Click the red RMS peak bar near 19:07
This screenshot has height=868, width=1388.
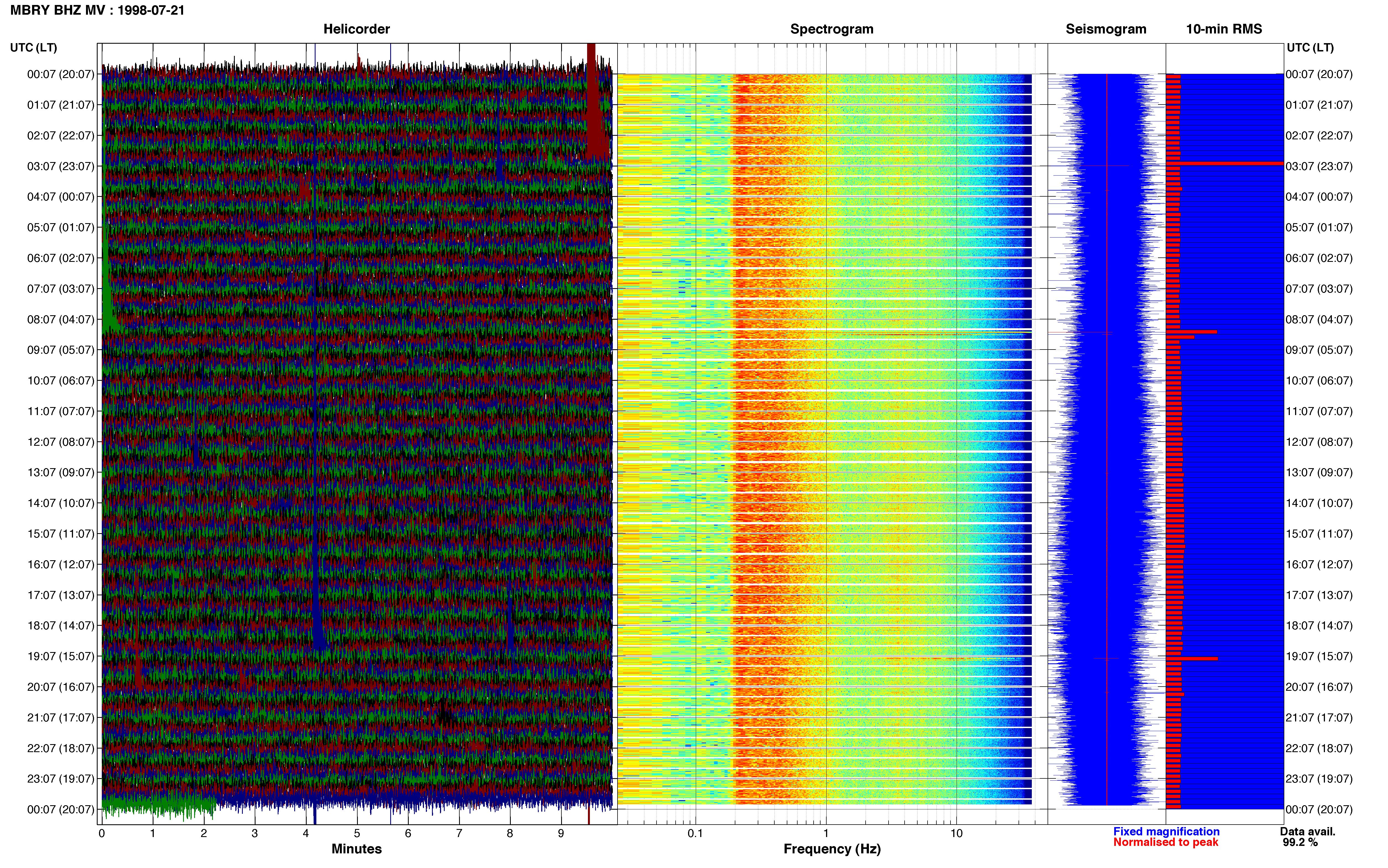pyautogui.click(x=1192, y=658)
